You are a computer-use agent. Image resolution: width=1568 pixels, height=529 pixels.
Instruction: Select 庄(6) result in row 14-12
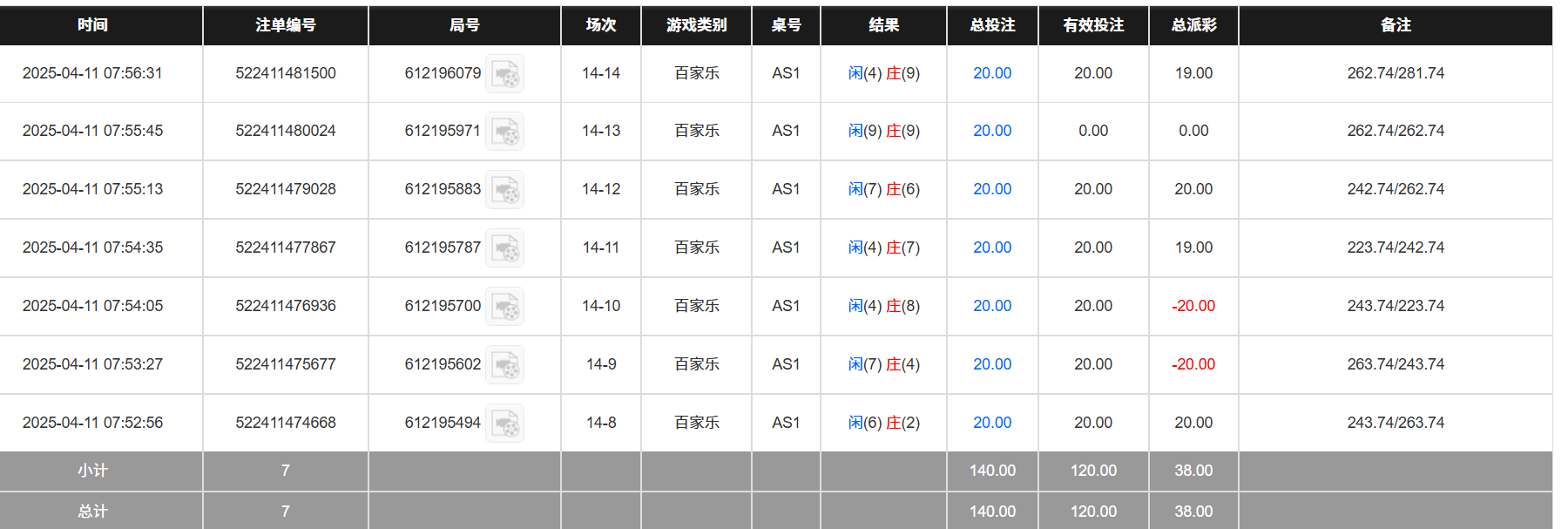[x=903, y=189]
